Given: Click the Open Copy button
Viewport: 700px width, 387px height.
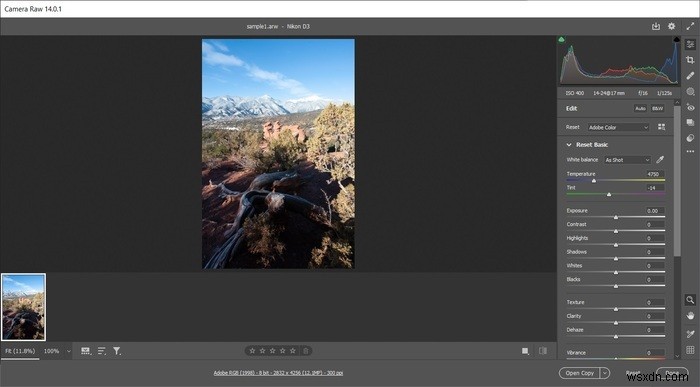Looking at the screenshot, I should (x=579, y=373).
